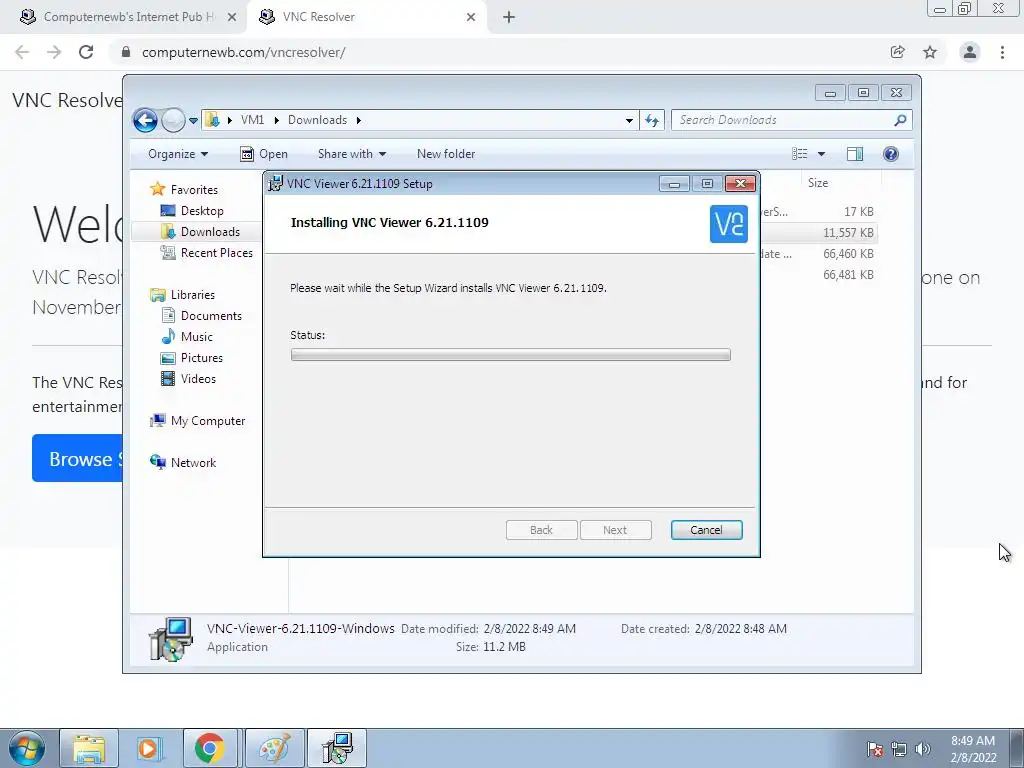The image size is (1024, 768).
Task: Click the share page icon in Chrome
Action: click(898, 52)
